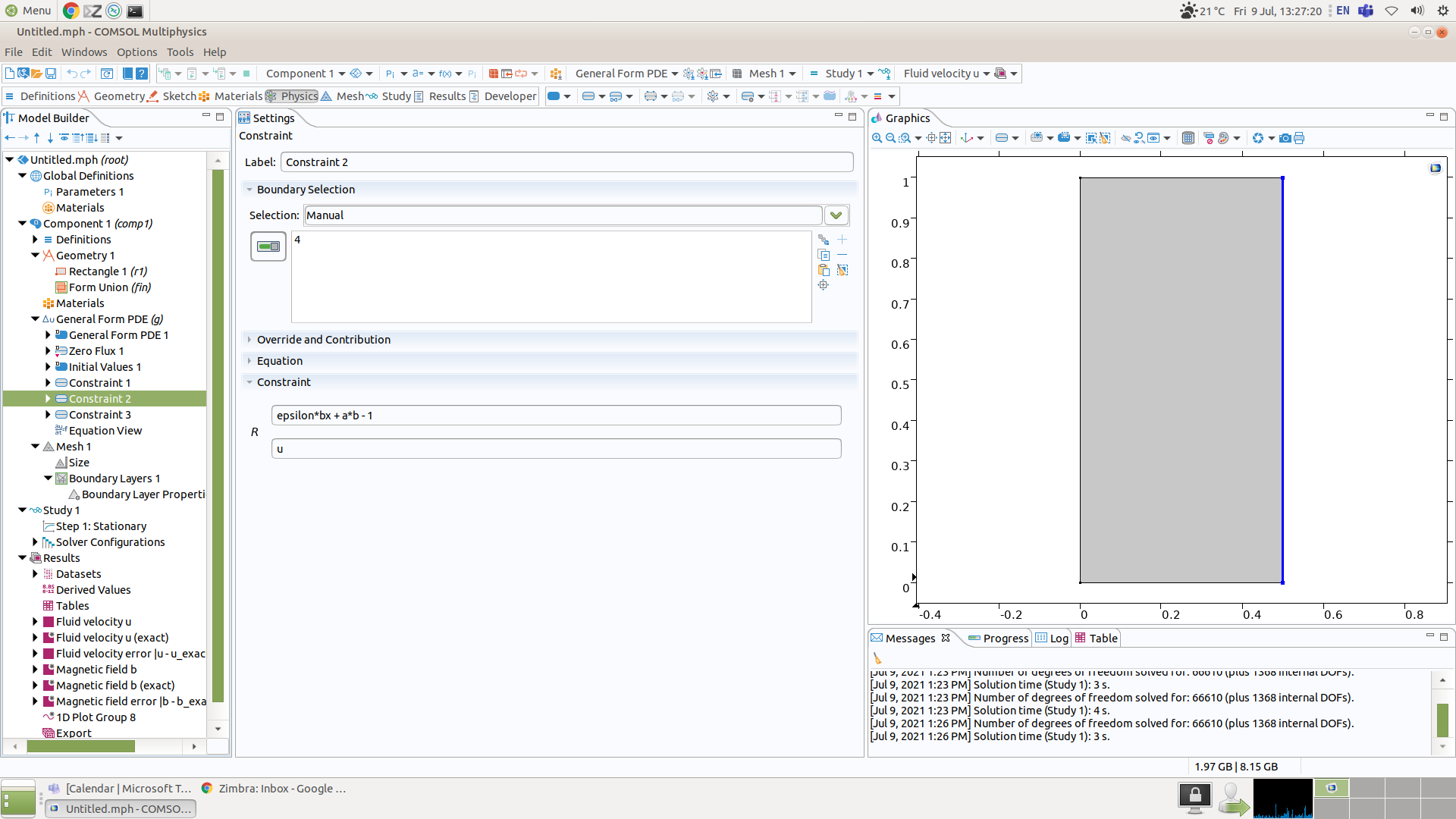Image resolution: width=1456 pixels, height=819 pixels.
Task: Switch to the Progress tab
Action: pyautogui.click(x=1005, y=639)
